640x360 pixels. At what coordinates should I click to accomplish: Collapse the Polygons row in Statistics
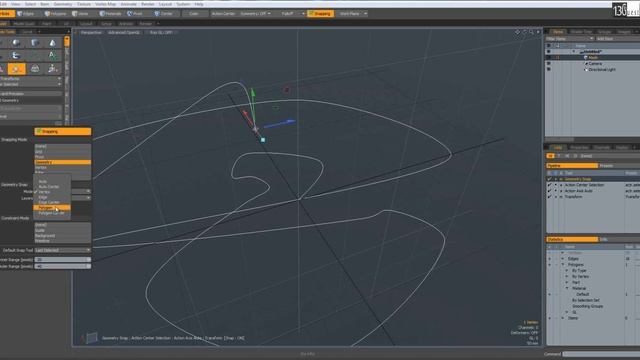pos(562,264)
